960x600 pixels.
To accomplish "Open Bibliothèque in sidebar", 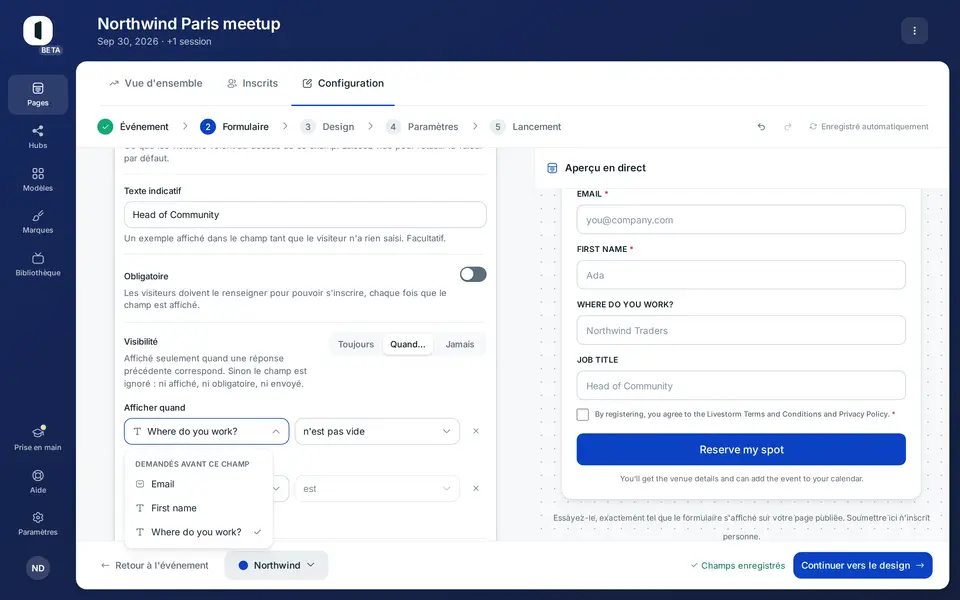I will pyautogui.click(x=38, y=264).
